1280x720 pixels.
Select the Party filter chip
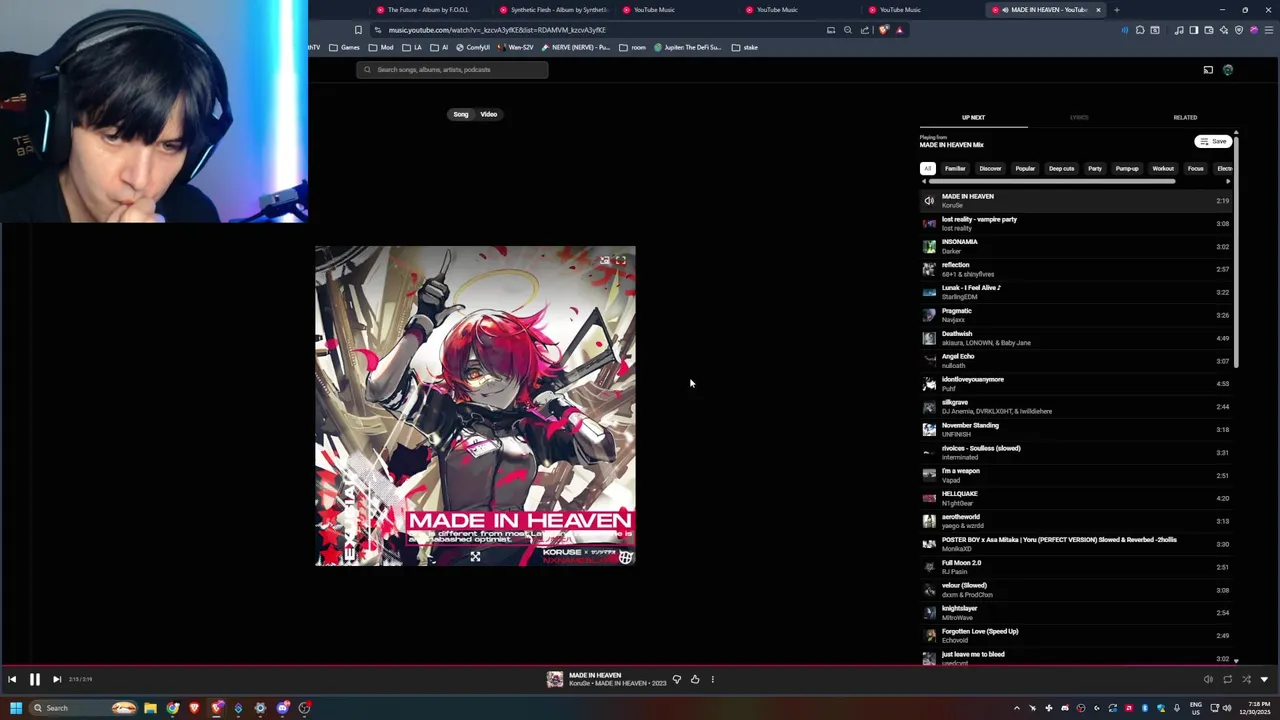pyautogui.click(x=1095, y=168)
